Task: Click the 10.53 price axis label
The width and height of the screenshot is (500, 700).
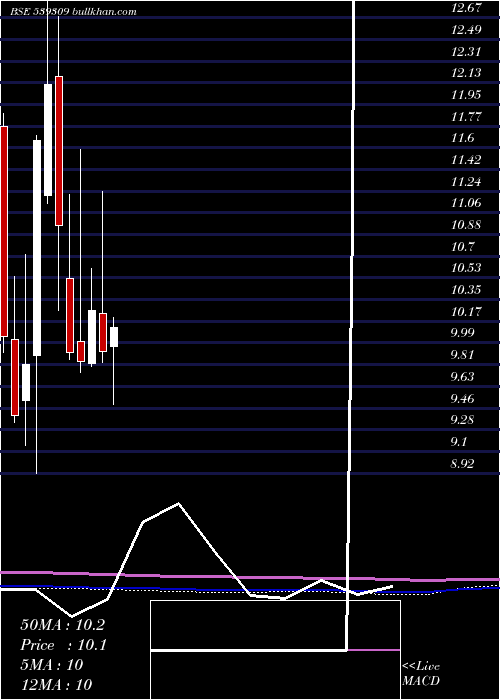Action: (x=466, y=268)
